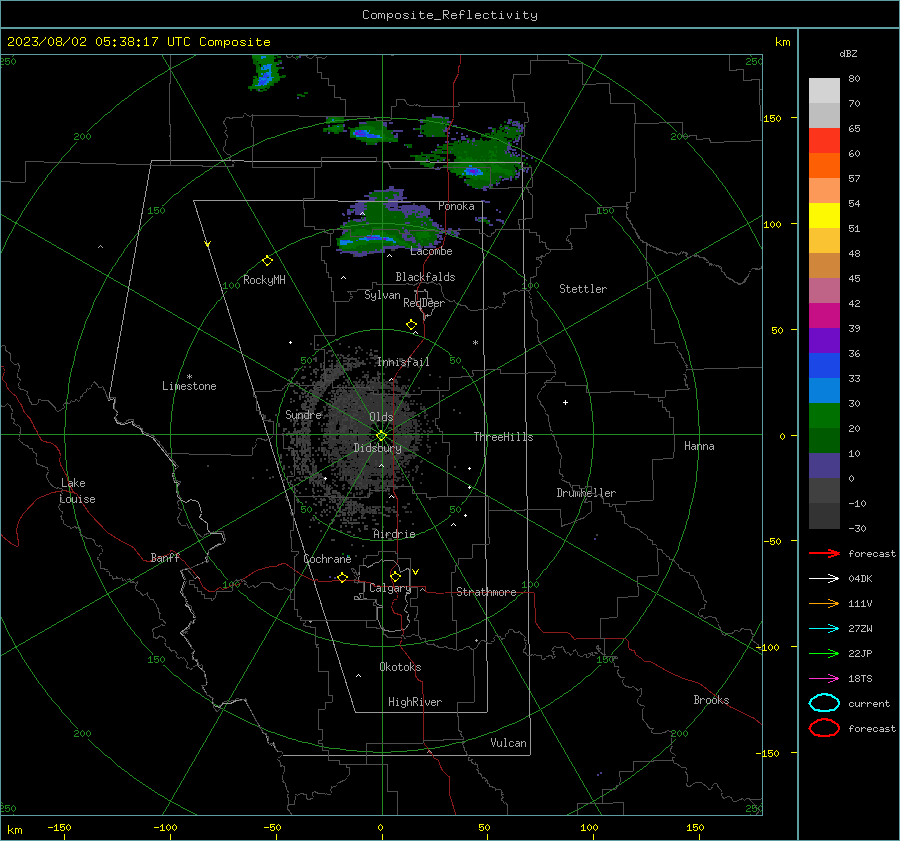Image resolution: width=900 pixels, height=841 pixels.
Task: Click the red forecast ellipse legend icon
Action: (824, 728)
